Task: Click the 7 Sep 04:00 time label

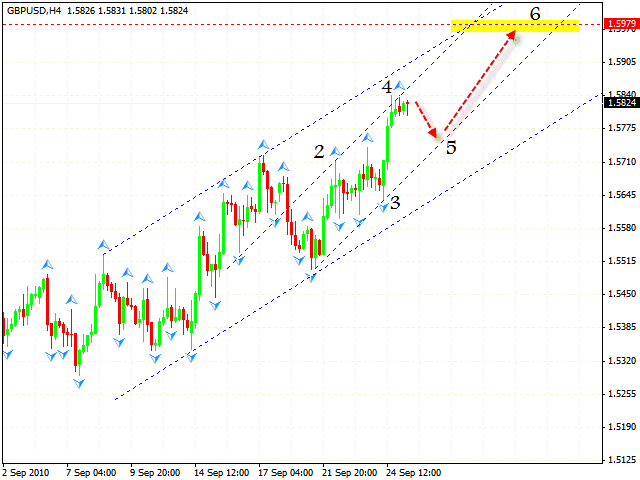Action: [x=91, y=473]
